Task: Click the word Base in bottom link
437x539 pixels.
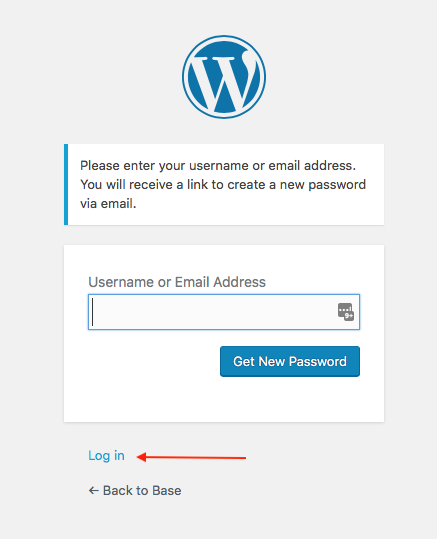Action: pos(167,491)
